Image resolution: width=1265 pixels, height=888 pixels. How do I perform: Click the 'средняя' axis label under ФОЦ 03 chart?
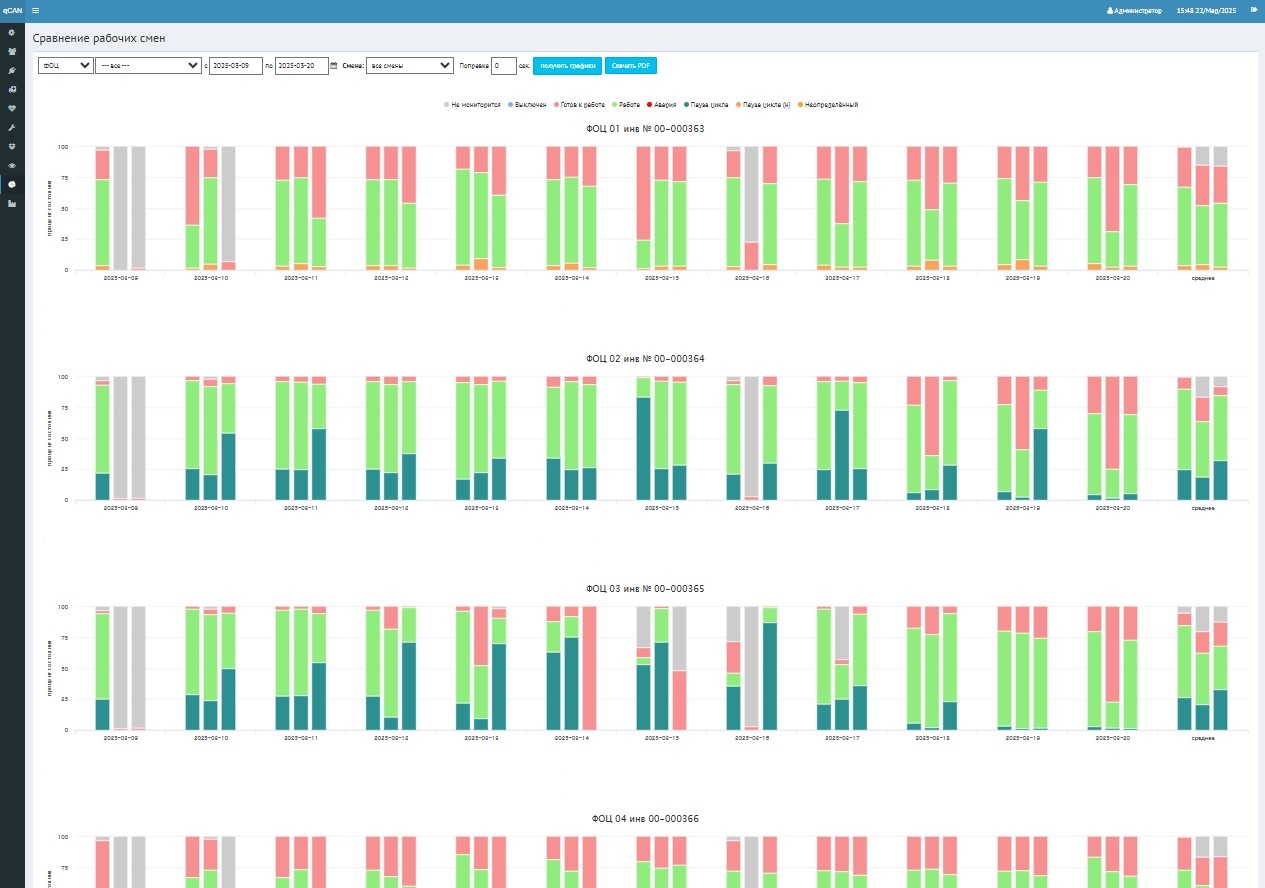pyautogui.click(x=1203, y=738)
